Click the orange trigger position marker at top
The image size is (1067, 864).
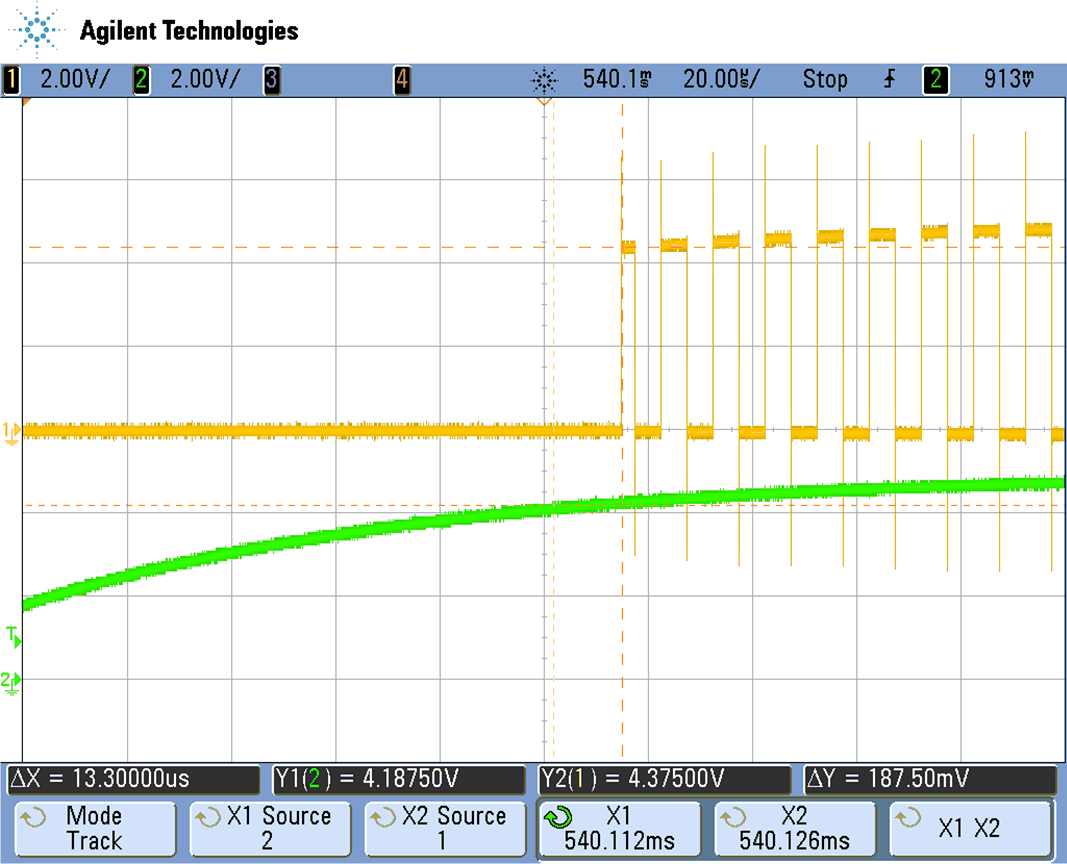click(x=544, y=101)
